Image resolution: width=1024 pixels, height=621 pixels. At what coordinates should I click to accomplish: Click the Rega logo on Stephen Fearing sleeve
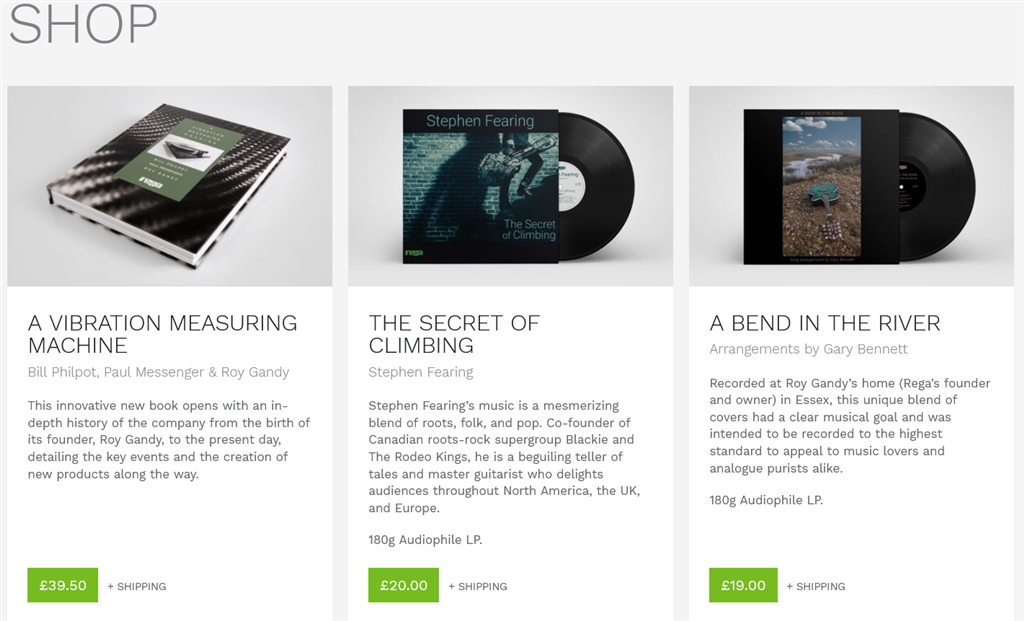pyautogui.click(x=414, y=253)
